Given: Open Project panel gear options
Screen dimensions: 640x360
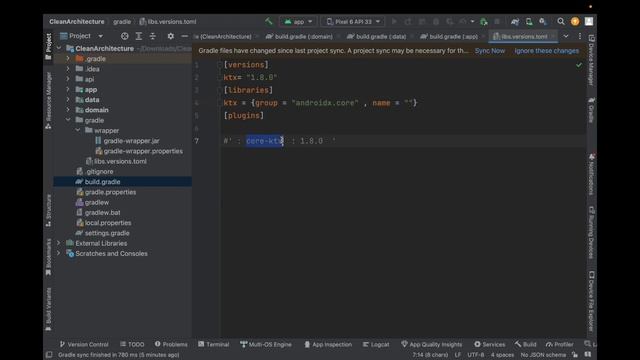Looking at the screenshot, I should click(x=171, y=36).
